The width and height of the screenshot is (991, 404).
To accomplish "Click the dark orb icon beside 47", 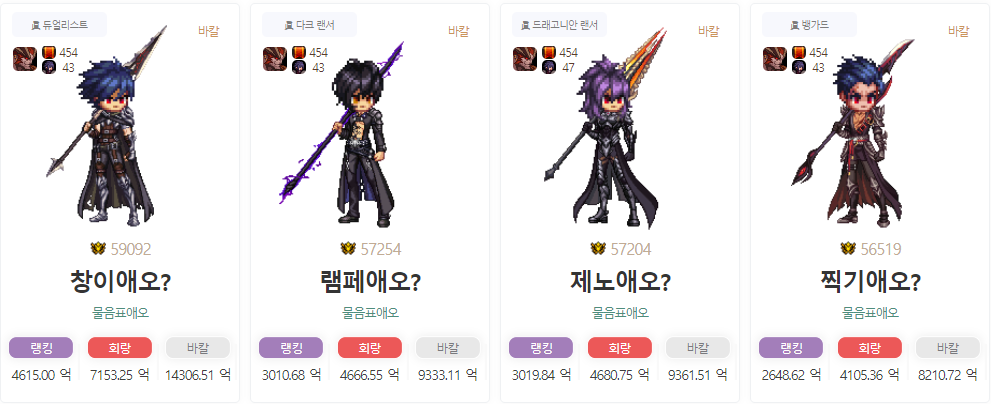I will point(549,67).
